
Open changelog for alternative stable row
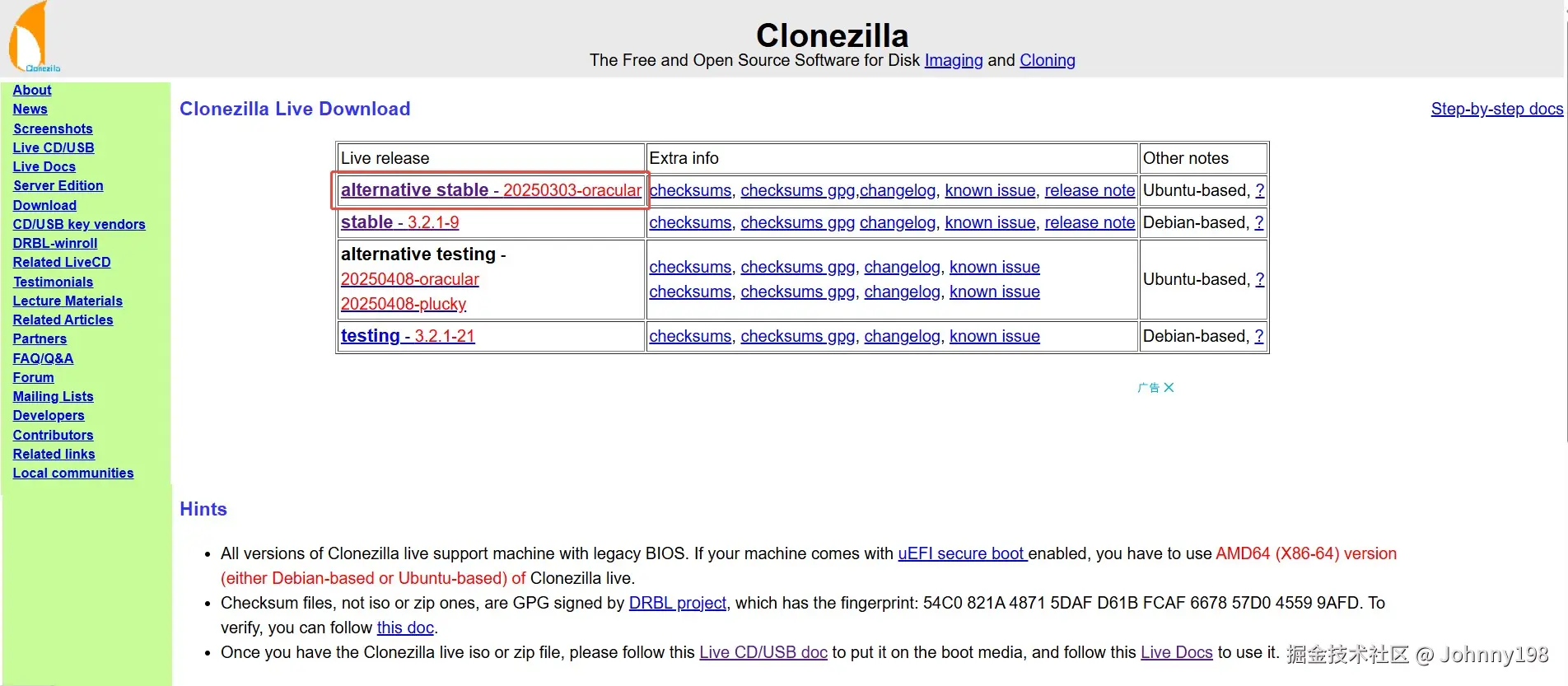tap(898, 190)
